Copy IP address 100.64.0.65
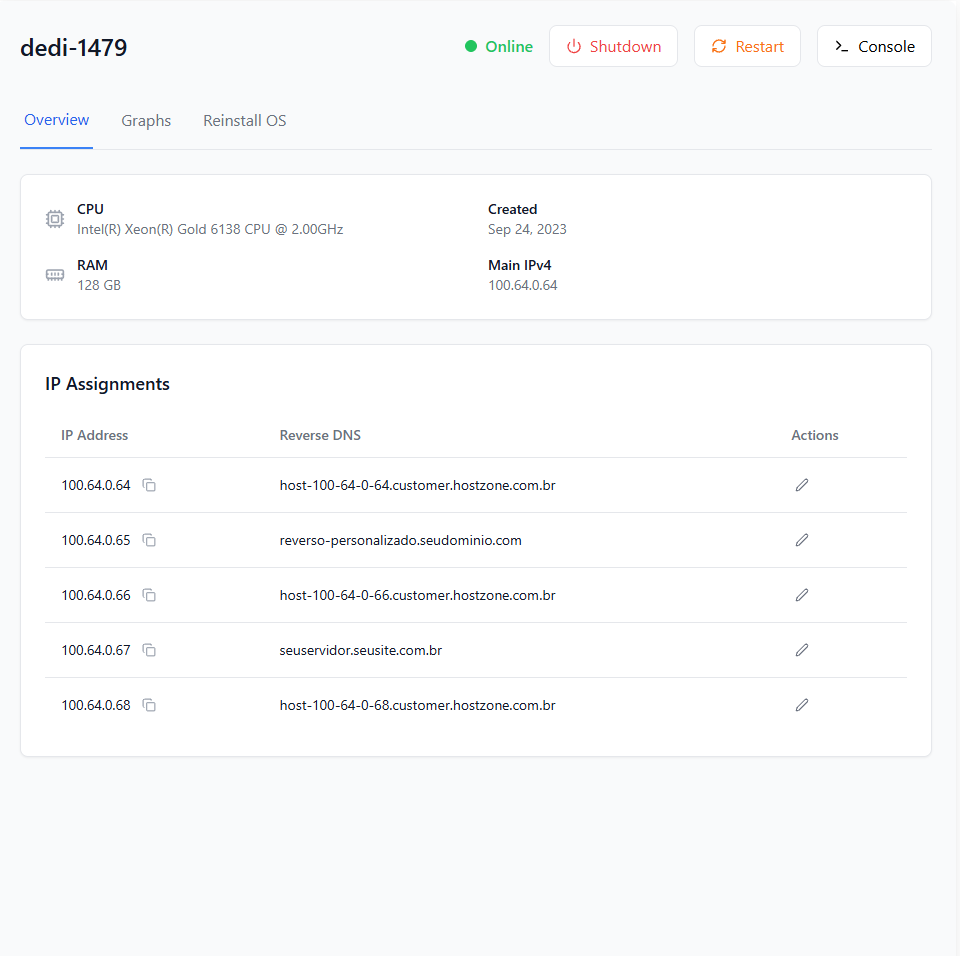The height and width of the screenshot is (956, 960). click(149, 540)
